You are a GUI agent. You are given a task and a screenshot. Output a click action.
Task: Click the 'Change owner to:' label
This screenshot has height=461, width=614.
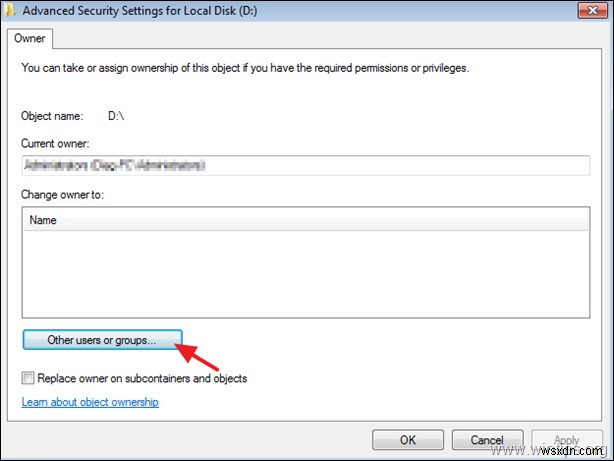coord(62,193)
